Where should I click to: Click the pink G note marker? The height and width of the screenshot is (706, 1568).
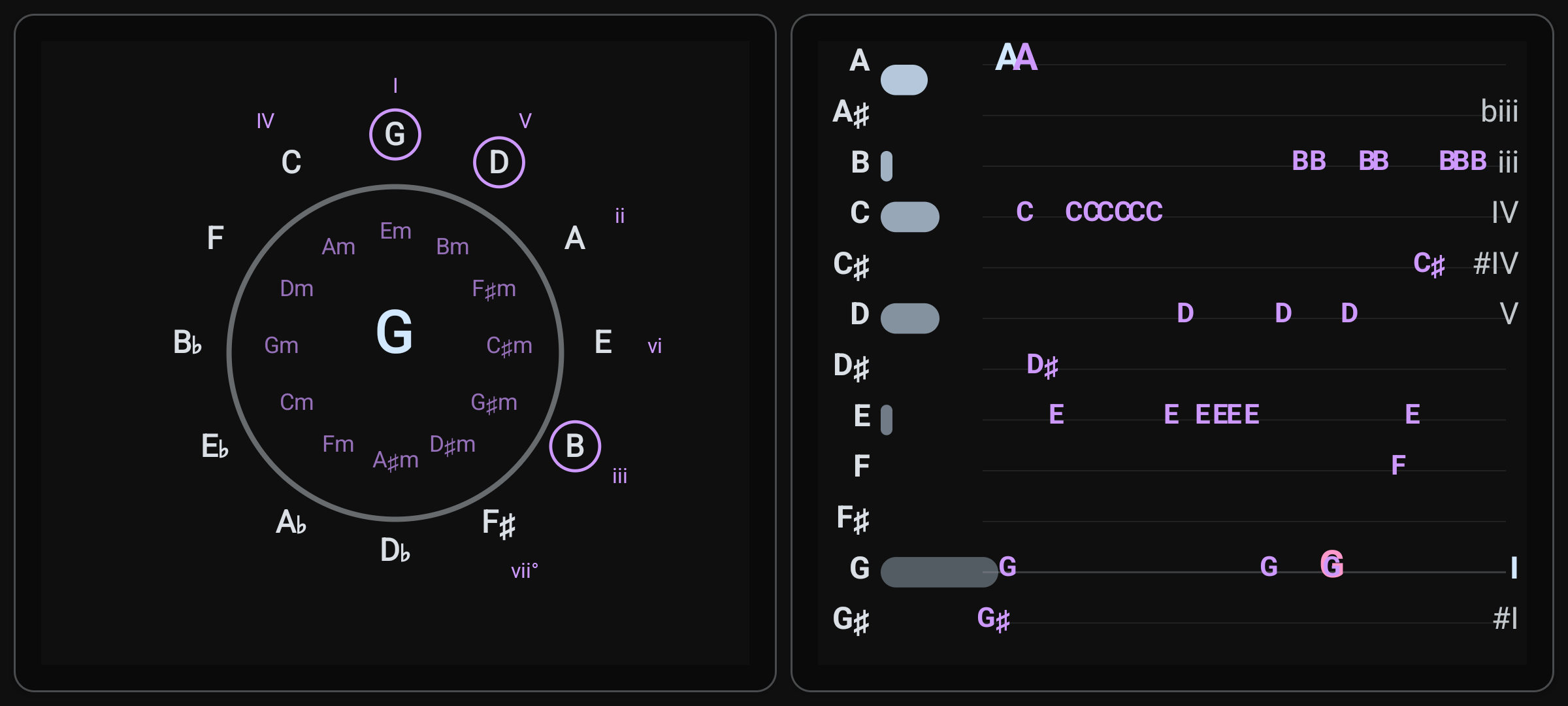coord(1331,564)
